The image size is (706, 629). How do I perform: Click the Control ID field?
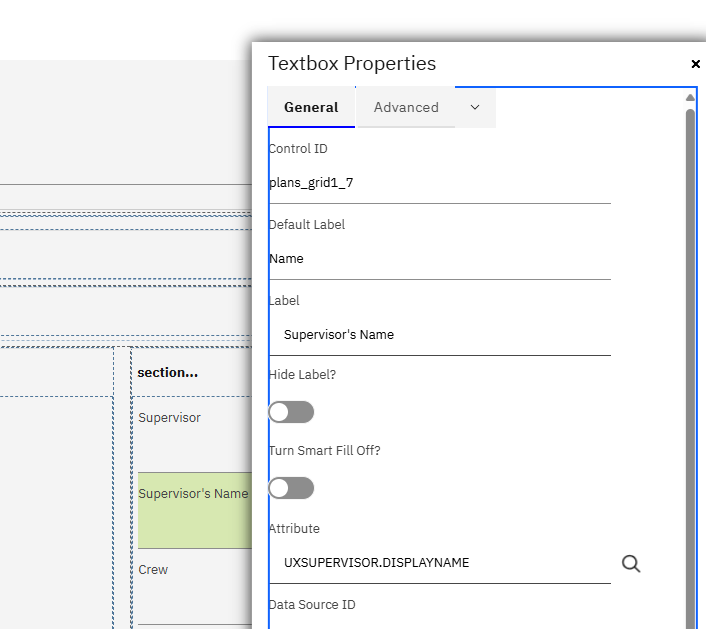point(439,183)
